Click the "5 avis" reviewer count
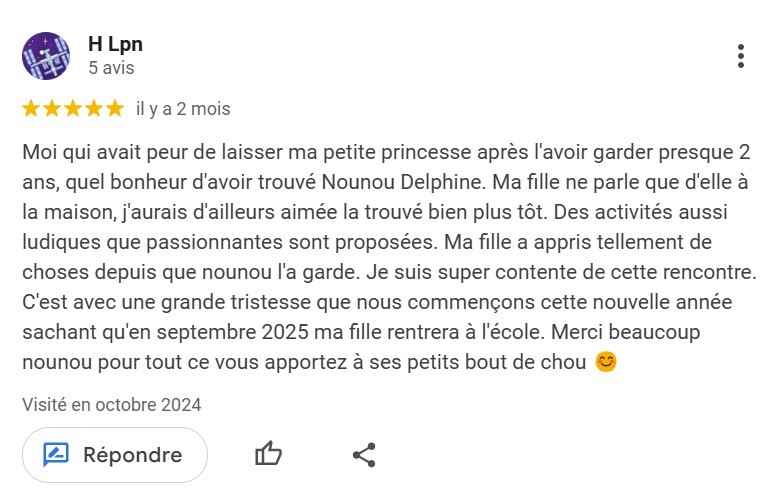772x499 pixels. 111,69
